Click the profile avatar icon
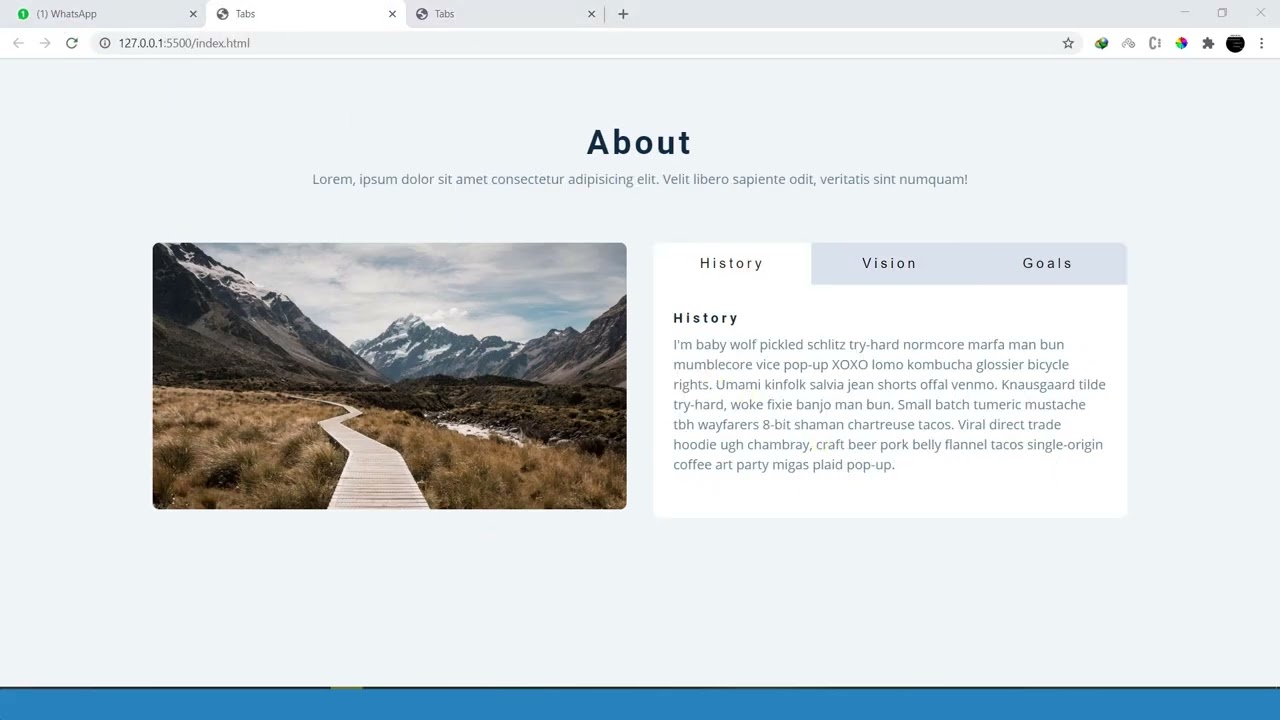The width and height of the screenshot is (1280, 720). (x=1235, y=43)
